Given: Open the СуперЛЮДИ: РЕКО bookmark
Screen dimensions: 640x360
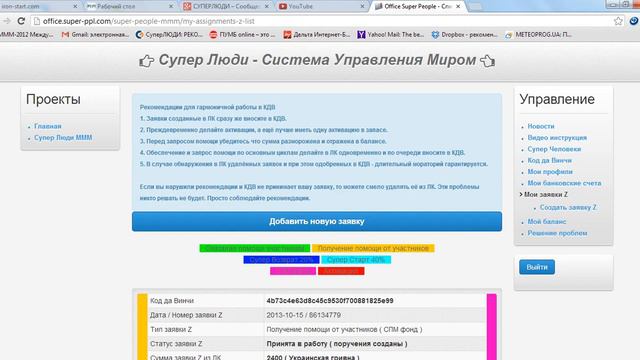Looking at the screenshot, I should pos(169,35).
